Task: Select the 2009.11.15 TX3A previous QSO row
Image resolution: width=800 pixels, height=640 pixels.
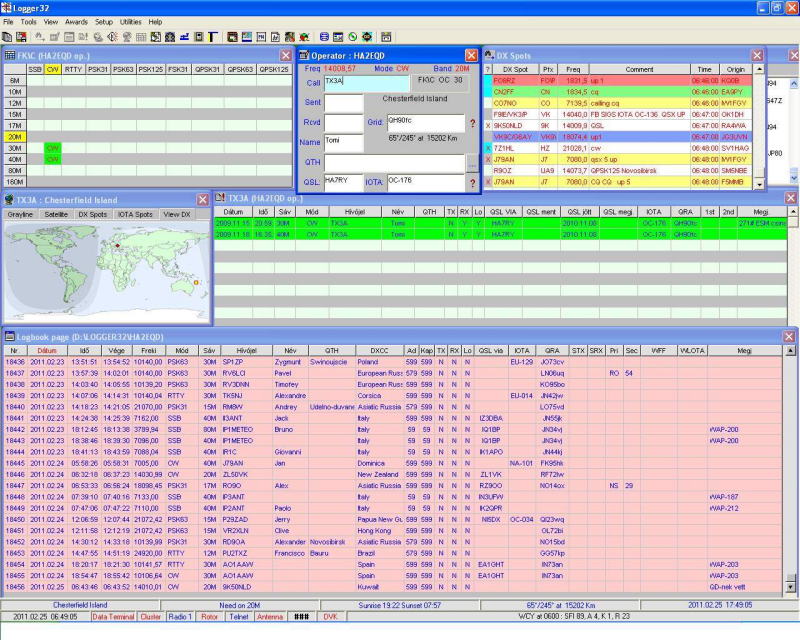Action: [501, 223]
